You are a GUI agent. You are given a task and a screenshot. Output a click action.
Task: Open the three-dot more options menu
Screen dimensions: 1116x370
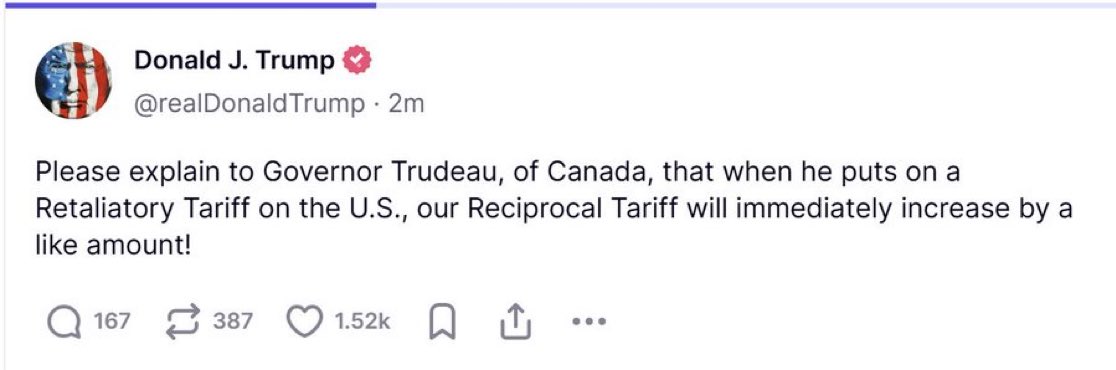589,322
